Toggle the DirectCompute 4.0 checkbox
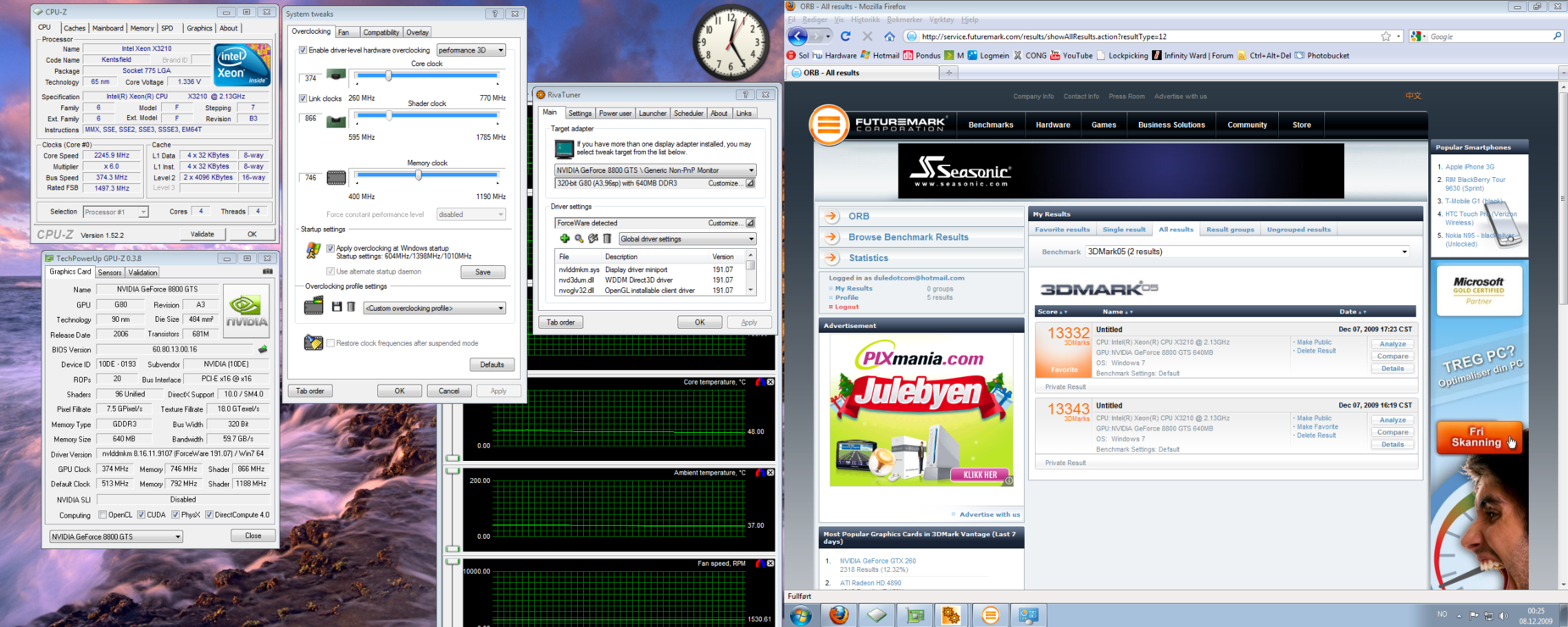This screenshot has width=1568, height=627. tap(209, 514)
